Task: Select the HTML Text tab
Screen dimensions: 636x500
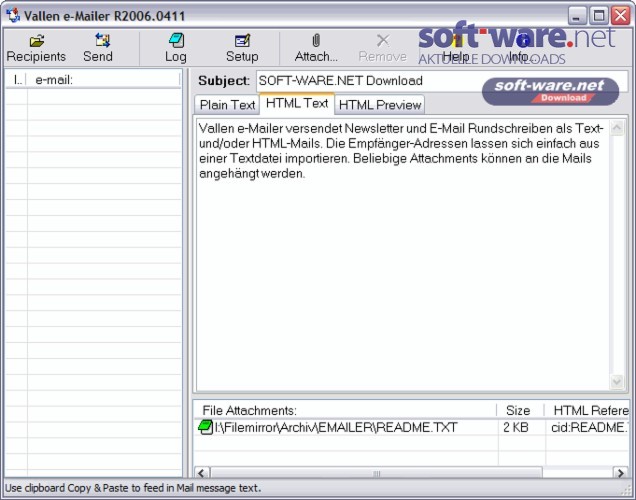Action: [297, 104]
